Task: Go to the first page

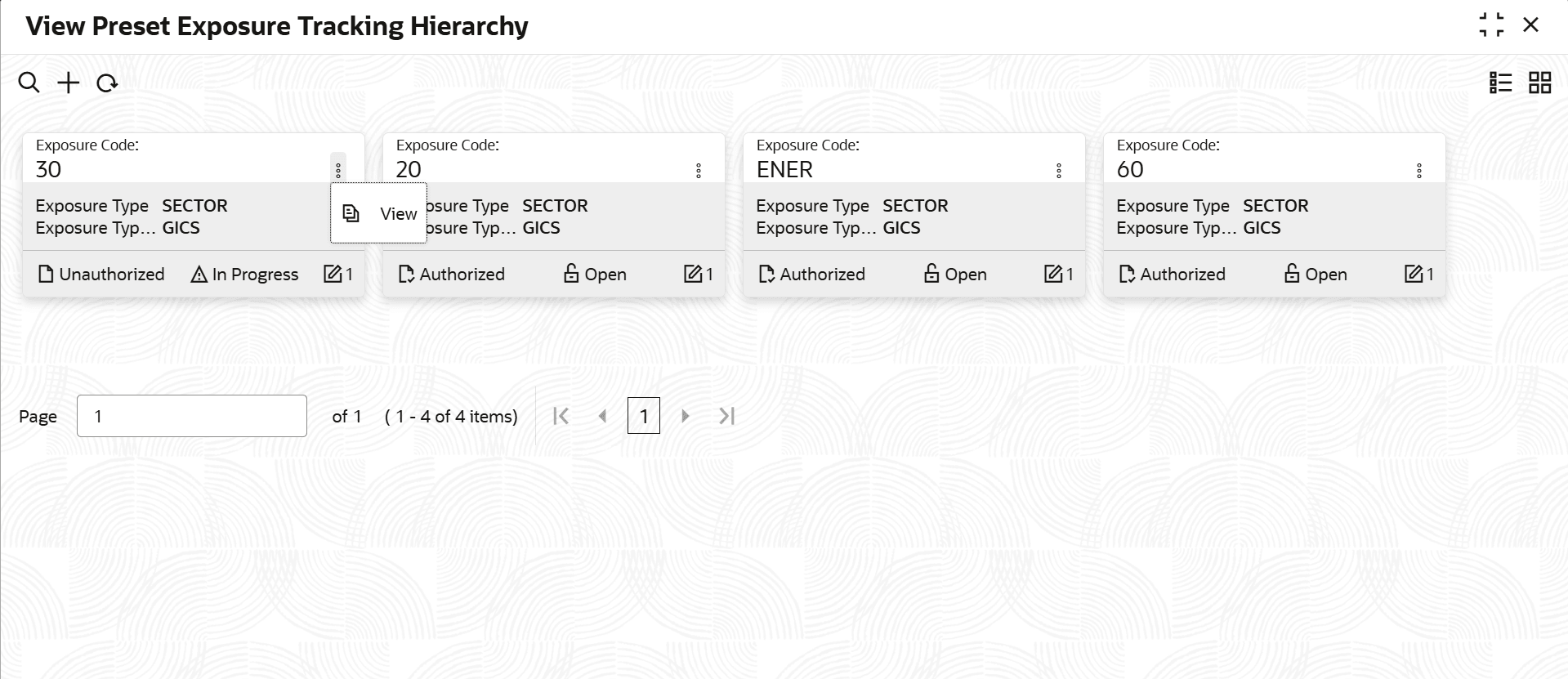Action: [561, 416]
